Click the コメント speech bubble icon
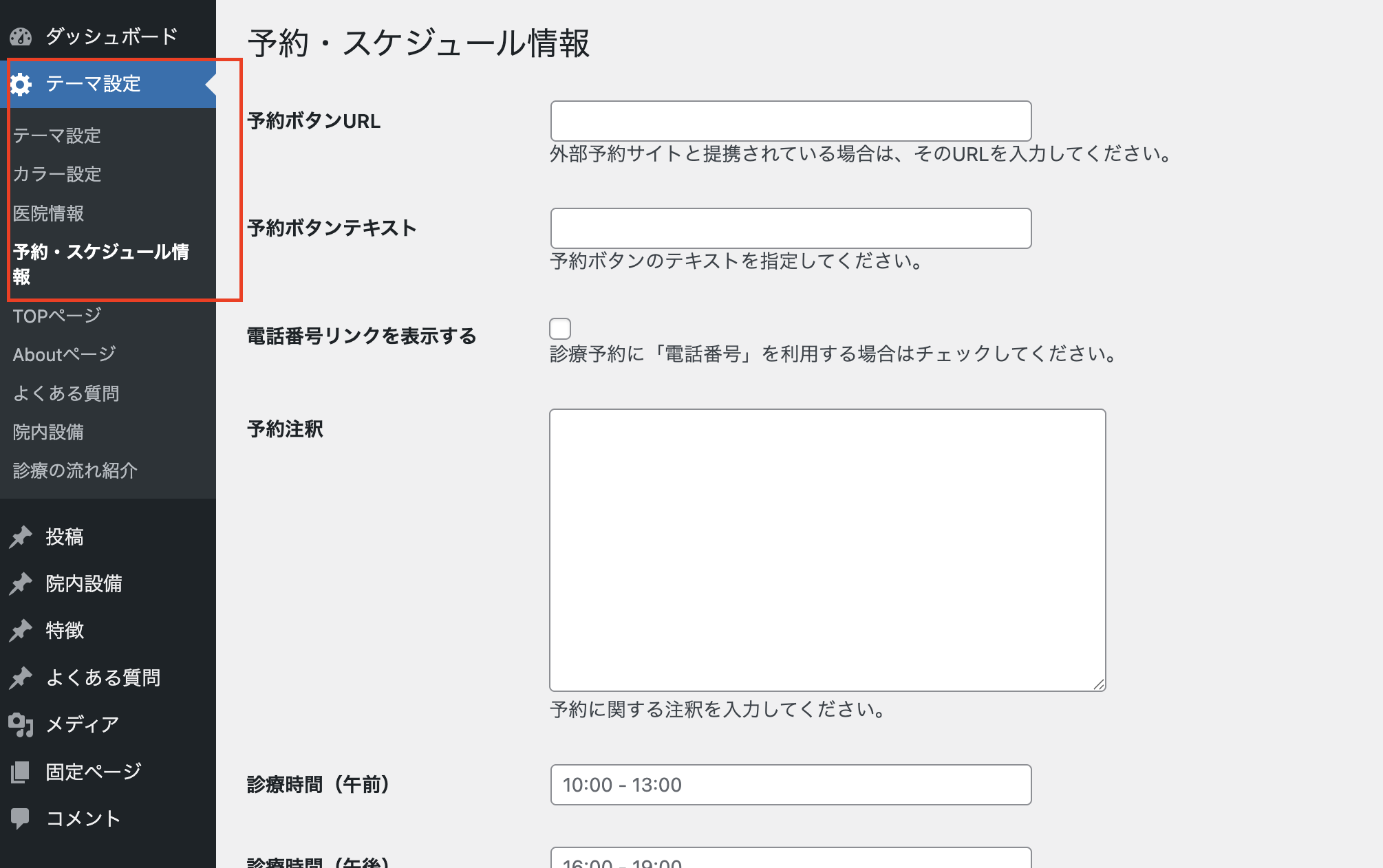This screenshot has width=1383, height=868. point(21,818)
